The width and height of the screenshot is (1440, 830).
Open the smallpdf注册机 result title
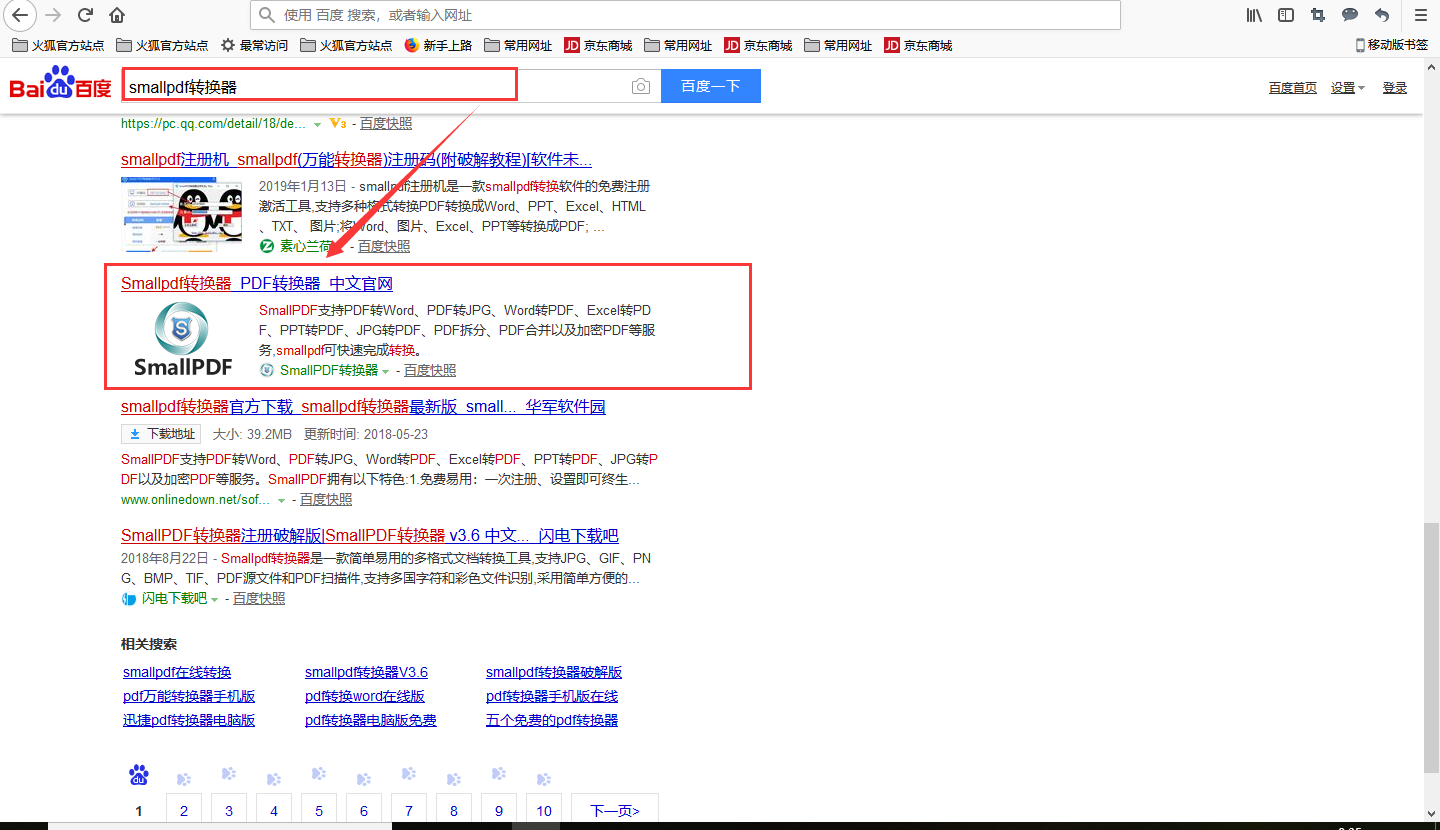tap(356, 160)
